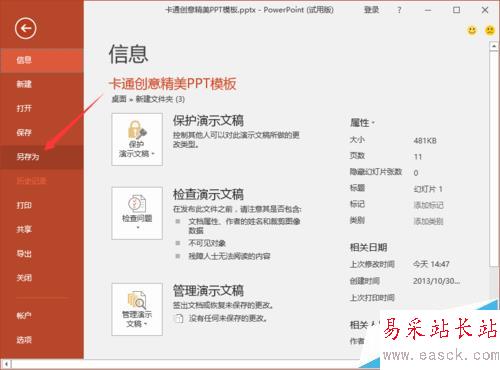Open 选项 from the sidebar
Viewport: 500px width, 370px height.
tap(42, 340)
